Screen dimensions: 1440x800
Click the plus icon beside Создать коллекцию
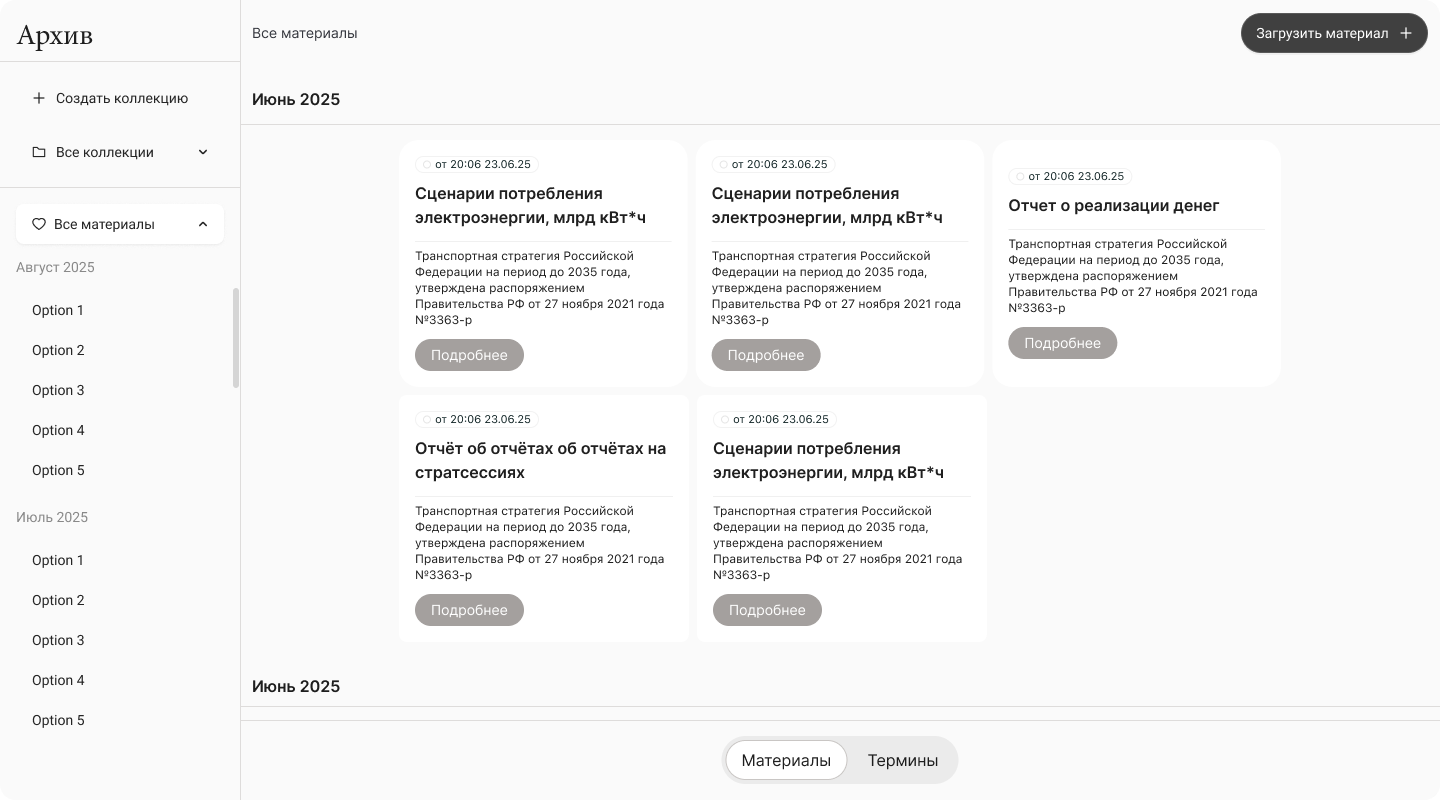39,98
